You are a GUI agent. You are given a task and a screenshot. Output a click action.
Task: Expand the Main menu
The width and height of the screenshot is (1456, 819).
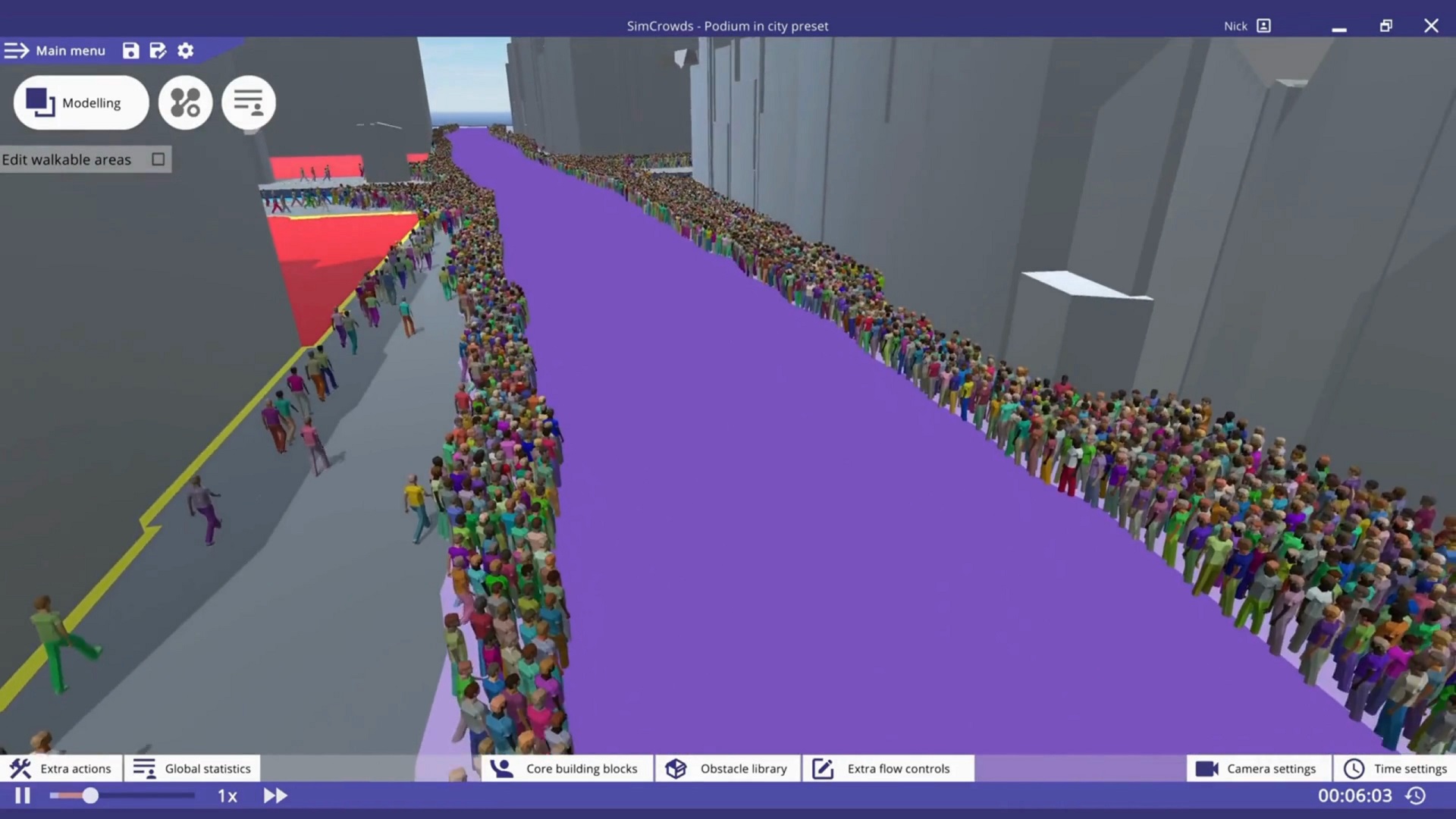pyautogui.click(x=55, y=50)
